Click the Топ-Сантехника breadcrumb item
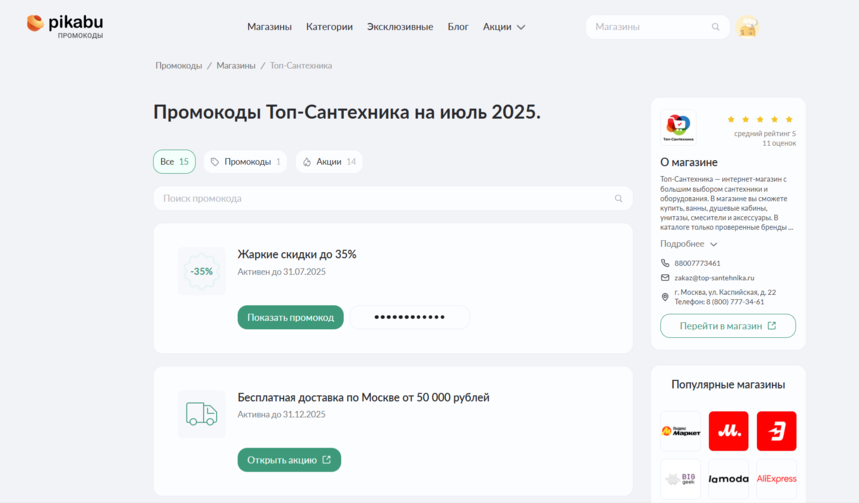The width and height of the screenshot is (859, 503). tap(301, 66)
